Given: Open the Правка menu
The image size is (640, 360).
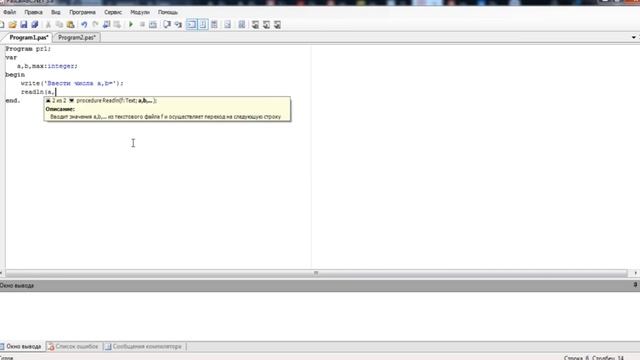Looking at the screenshot, I should click(x=33, y=12).
